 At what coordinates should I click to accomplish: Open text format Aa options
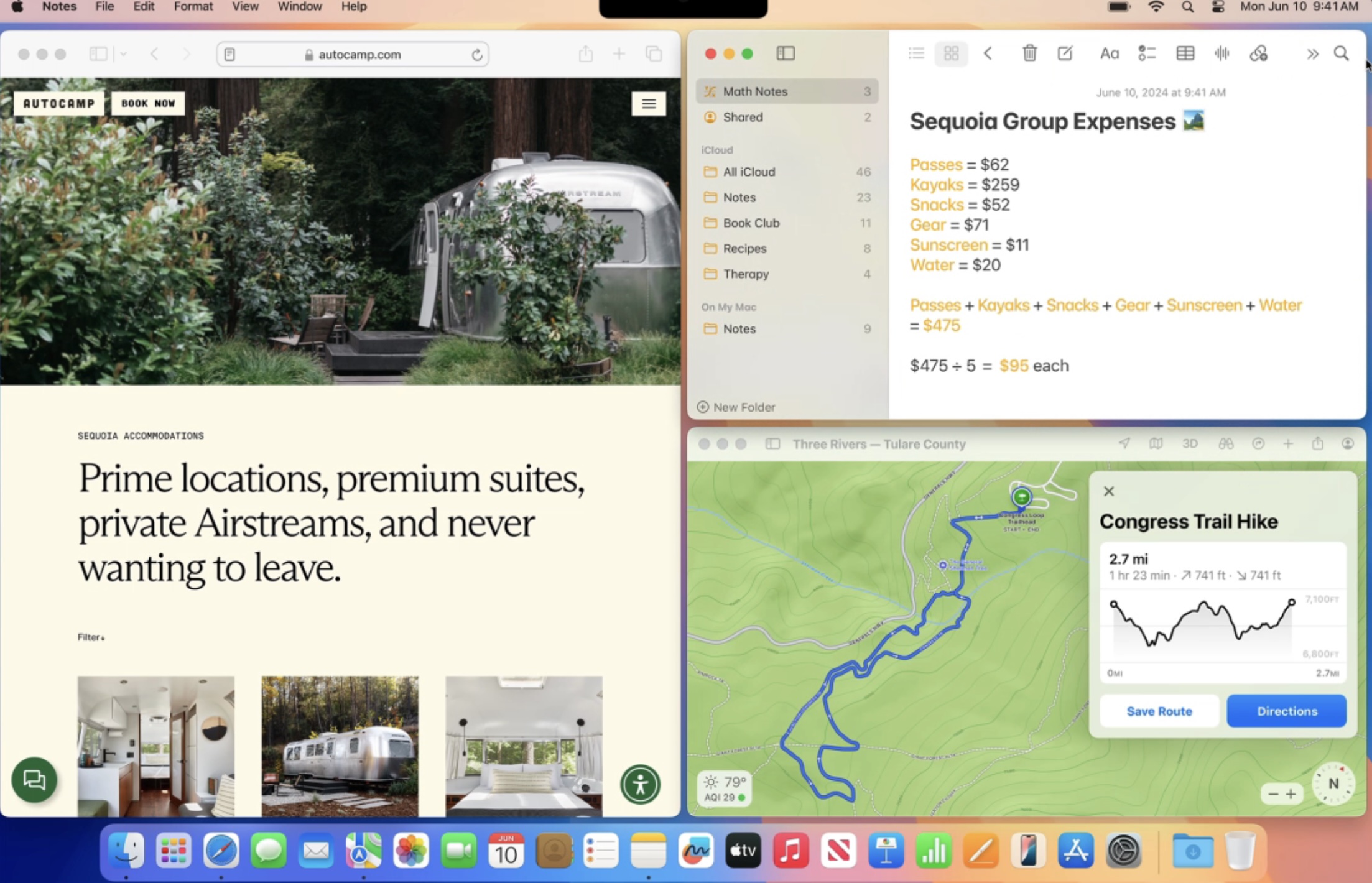click(x=1109, y=53)
